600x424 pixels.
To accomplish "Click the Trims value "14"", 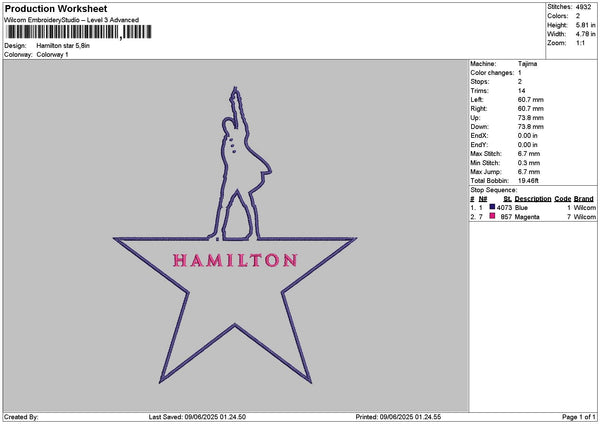I will (521, 91).
